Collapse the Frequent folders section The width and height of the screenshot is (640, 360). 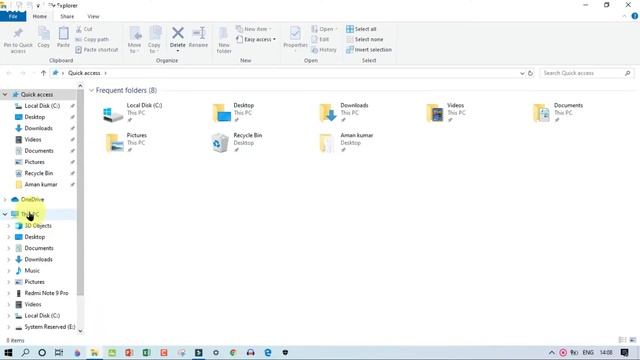[x=91, y=90]
